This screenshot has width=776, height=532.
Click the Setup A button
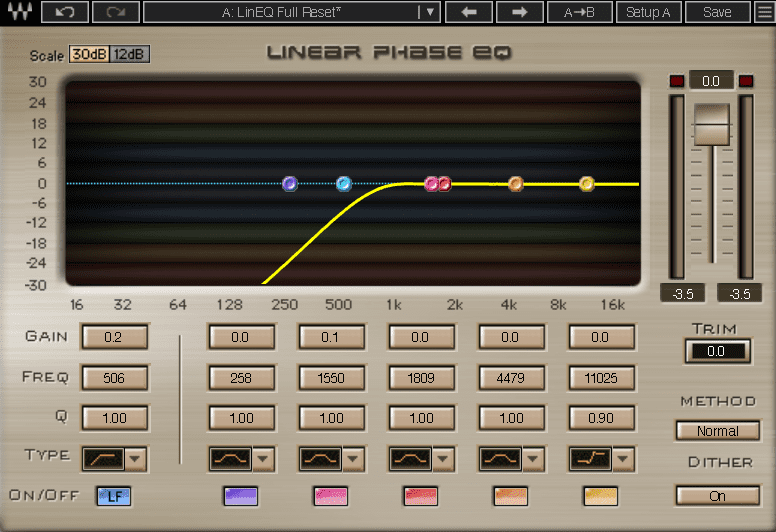[x=648, y=12]
